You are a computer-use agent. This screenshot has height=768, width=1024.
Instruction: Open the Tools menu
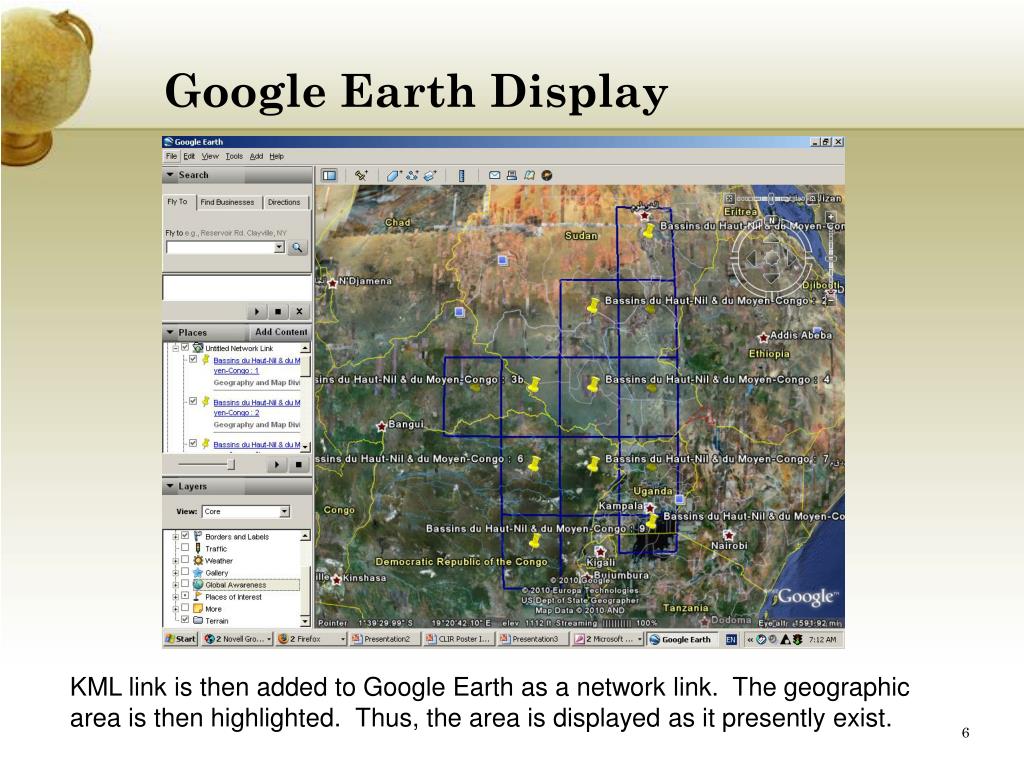point(234,156)
